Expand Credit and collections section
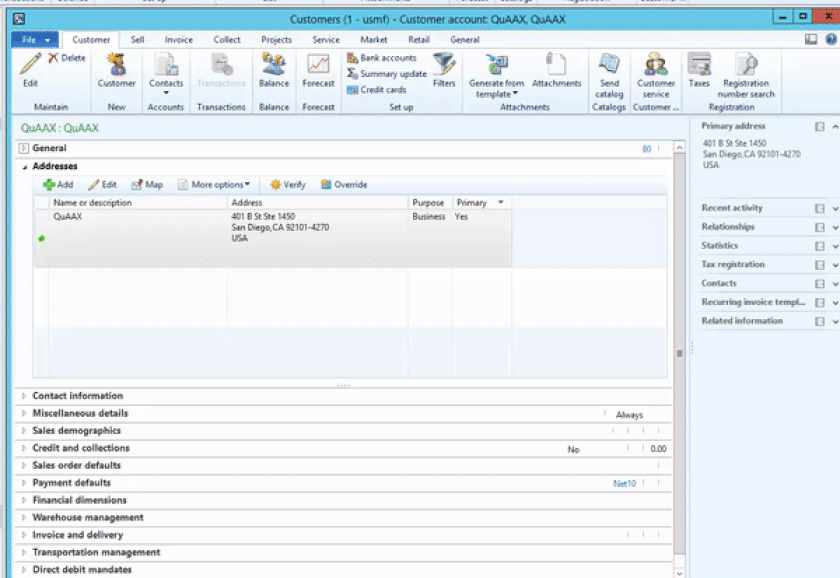This screenshot has width=840, height=578. click(24, 448)
